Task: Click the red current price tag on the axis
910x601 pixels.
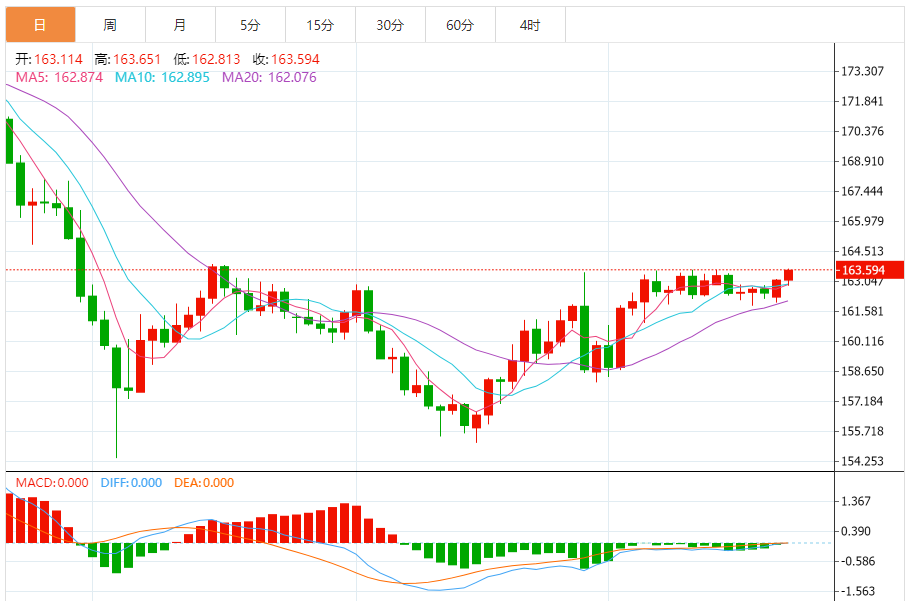Action: tap(870, 270)
